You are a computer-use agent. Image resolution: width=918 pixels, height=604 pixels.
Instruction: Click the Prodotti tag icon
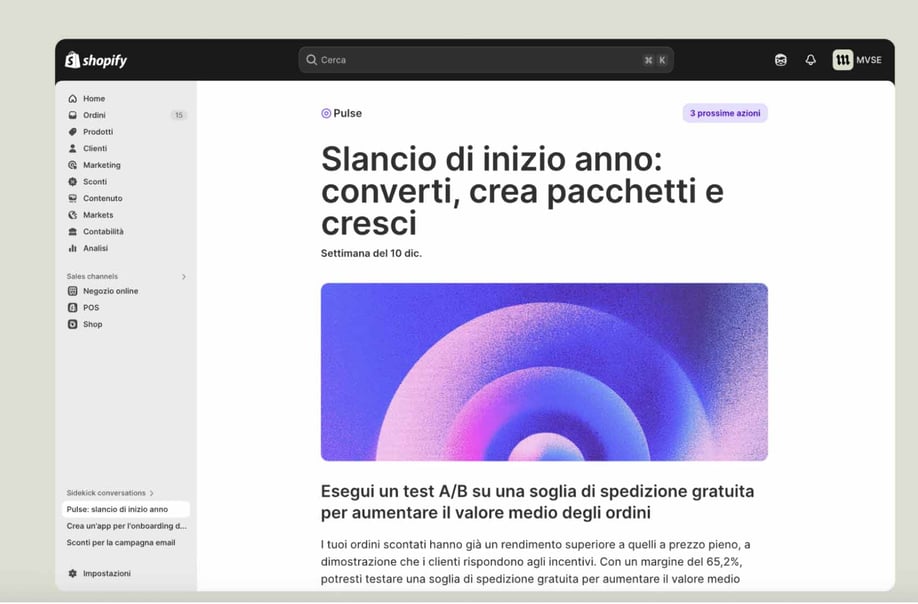[x=73, y=132]
